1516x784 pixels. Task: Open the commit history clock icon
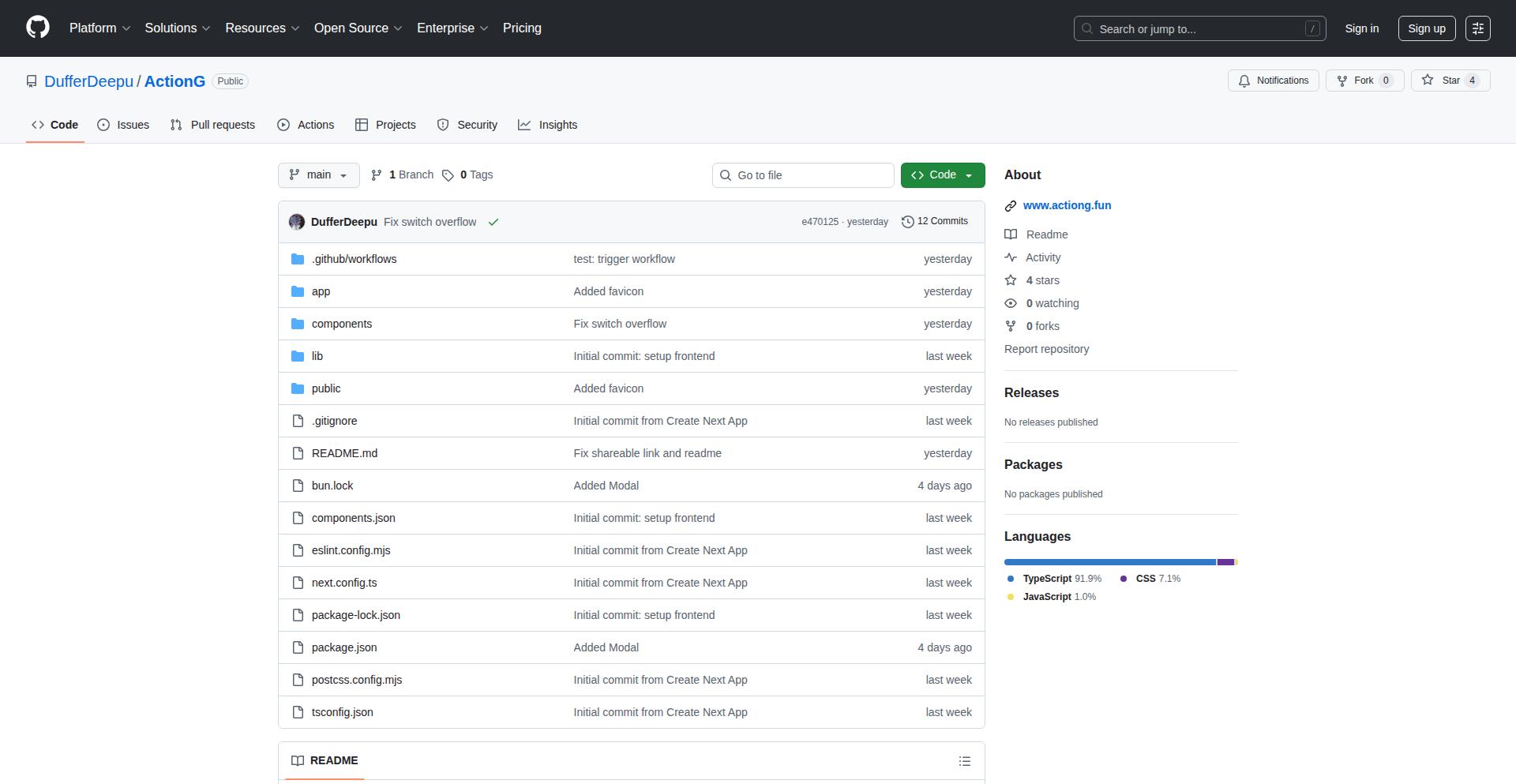(906, 221)
